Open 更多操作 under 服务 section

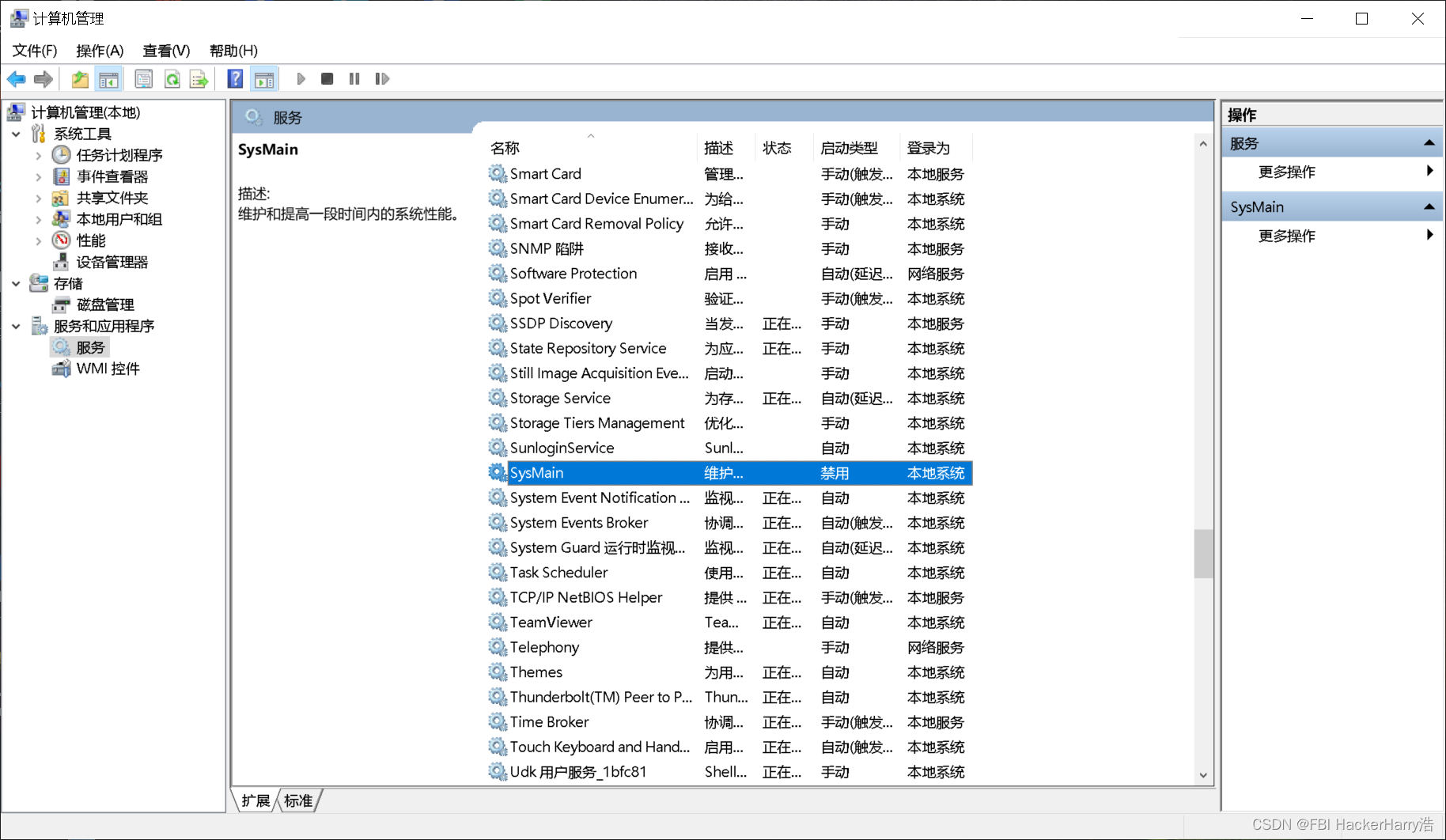click(1332, 172)
